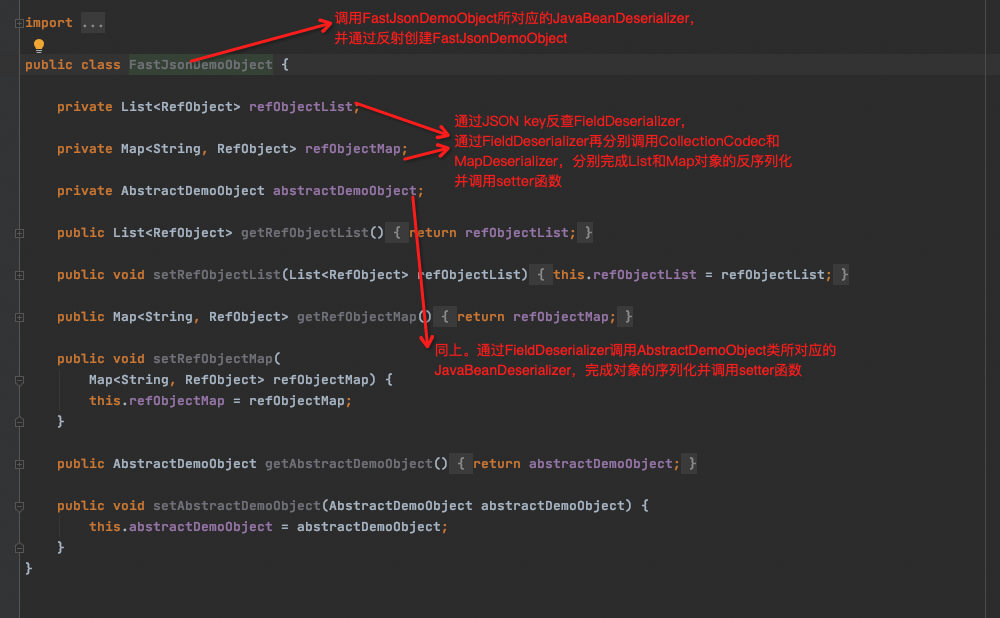Click the folded body 'return refObjectList;'
The height and width of the screenshot is (618, 1000).
(x=492, y=233)
